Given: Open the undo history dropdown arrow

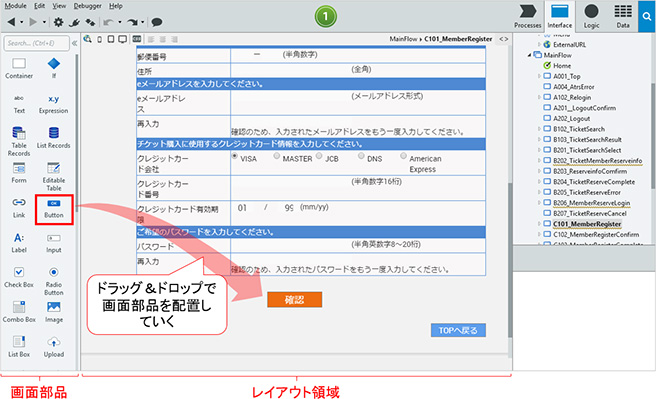Looking at the screenshot, I should pyautogui.click(x=120, y=22).
